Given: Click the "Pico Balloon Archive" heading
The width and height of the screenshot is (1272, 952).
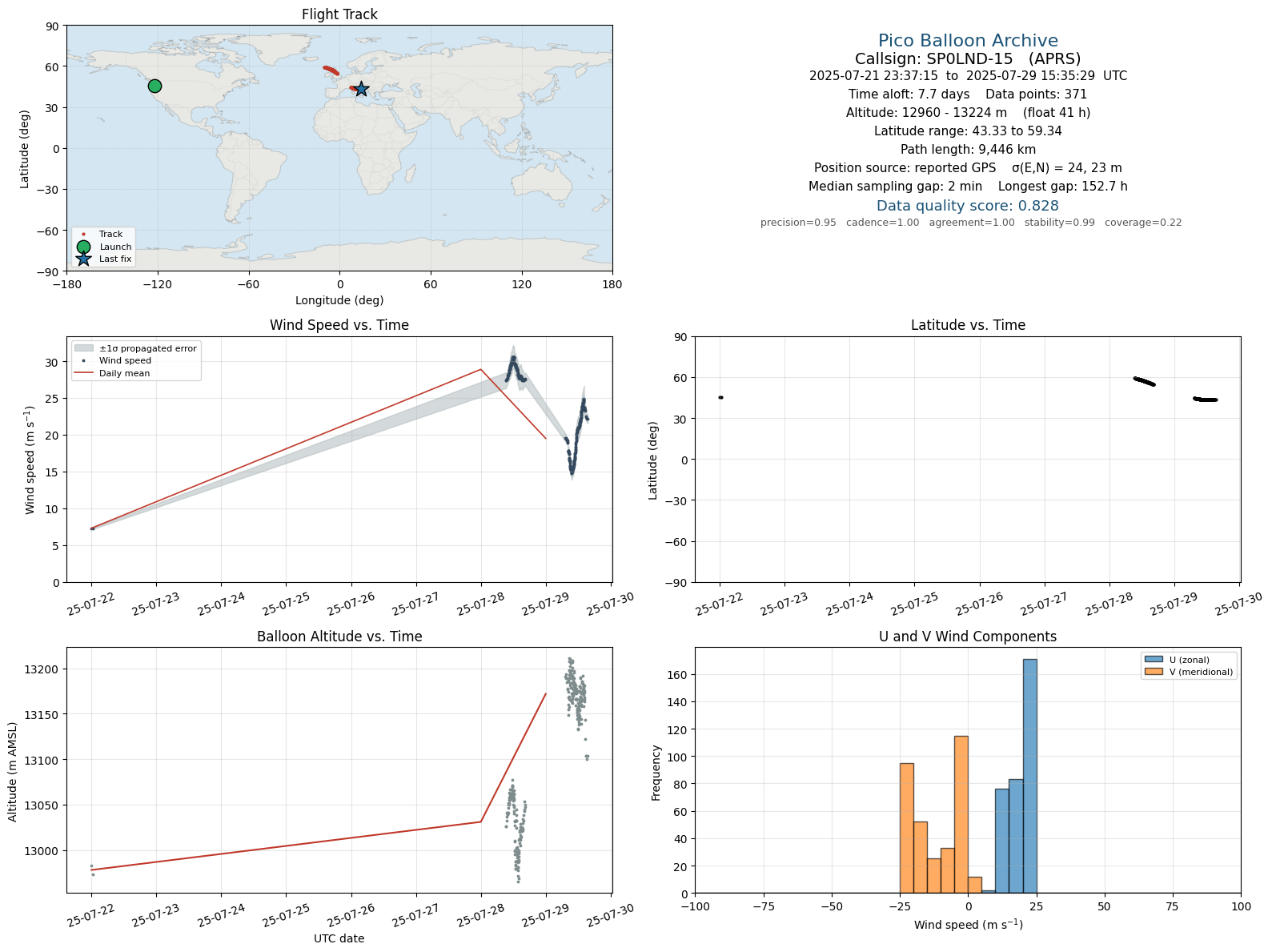Looking at the screenshot, I should [968, 41].
